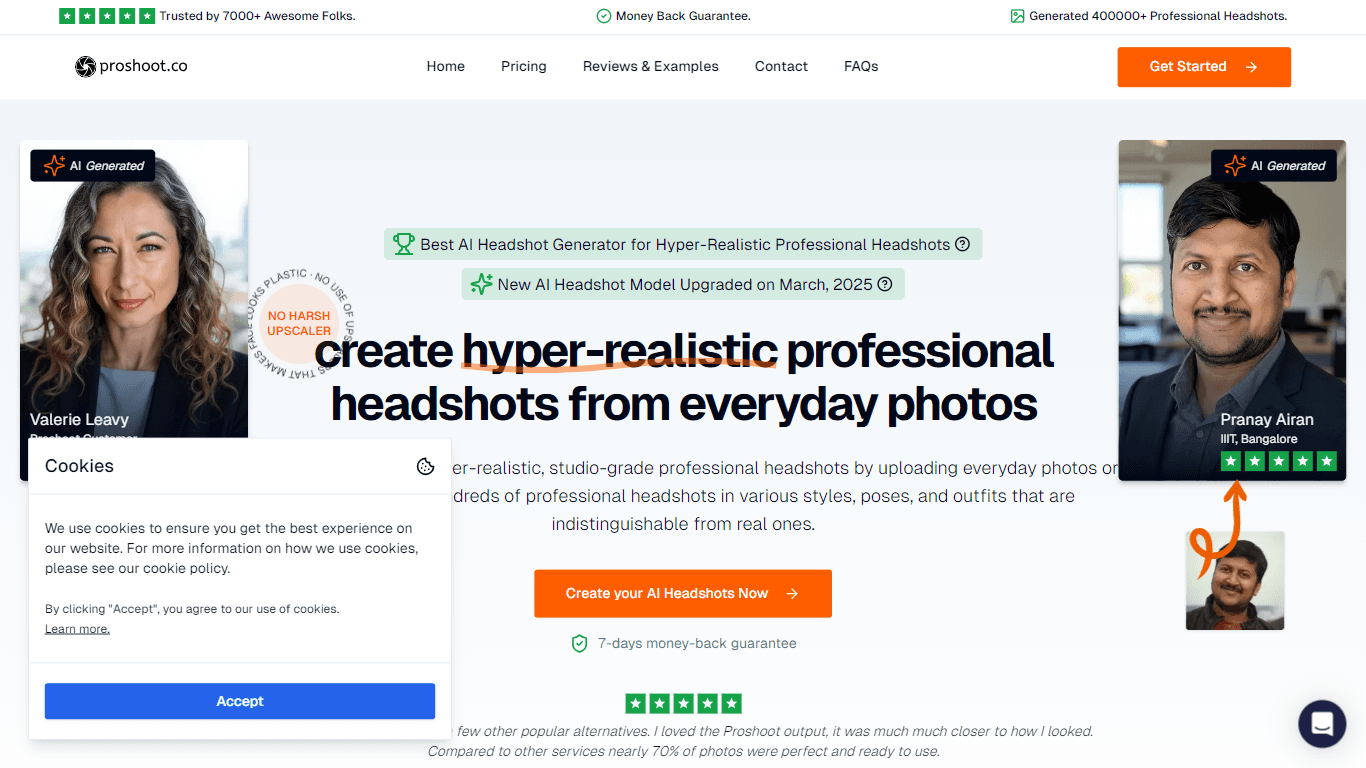
Task: Open the Home menu item
Action: coord(445,66)
